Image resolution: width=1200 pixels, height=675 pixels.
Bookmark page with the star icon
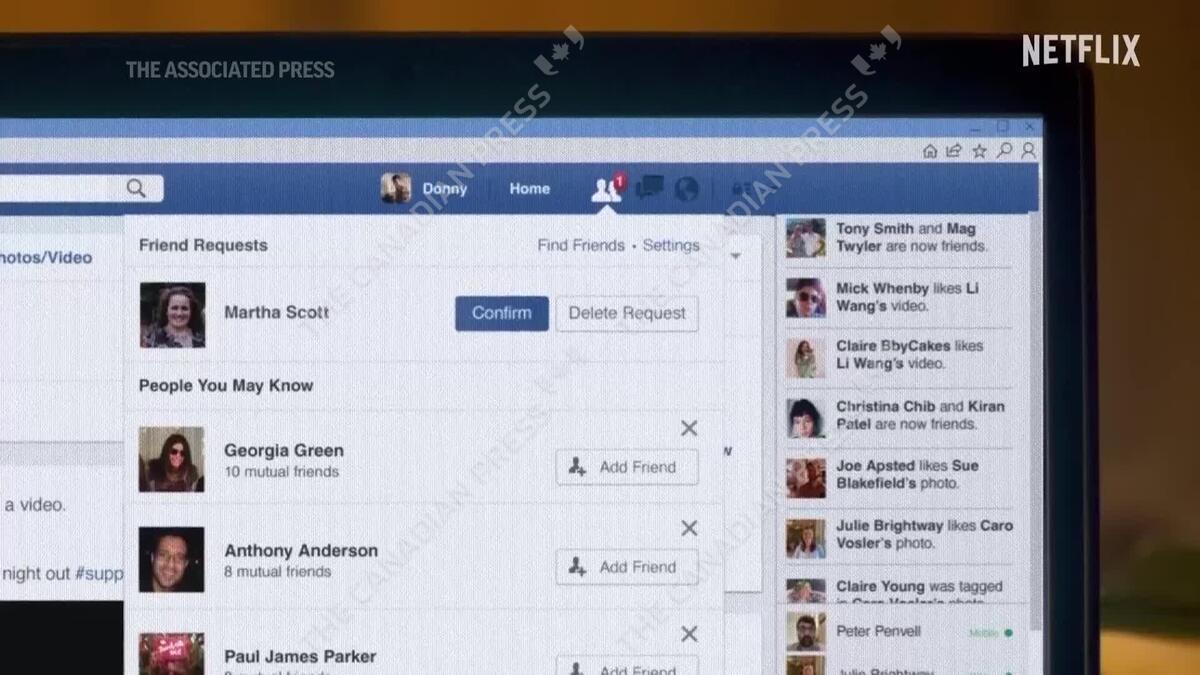pos(979,151)
